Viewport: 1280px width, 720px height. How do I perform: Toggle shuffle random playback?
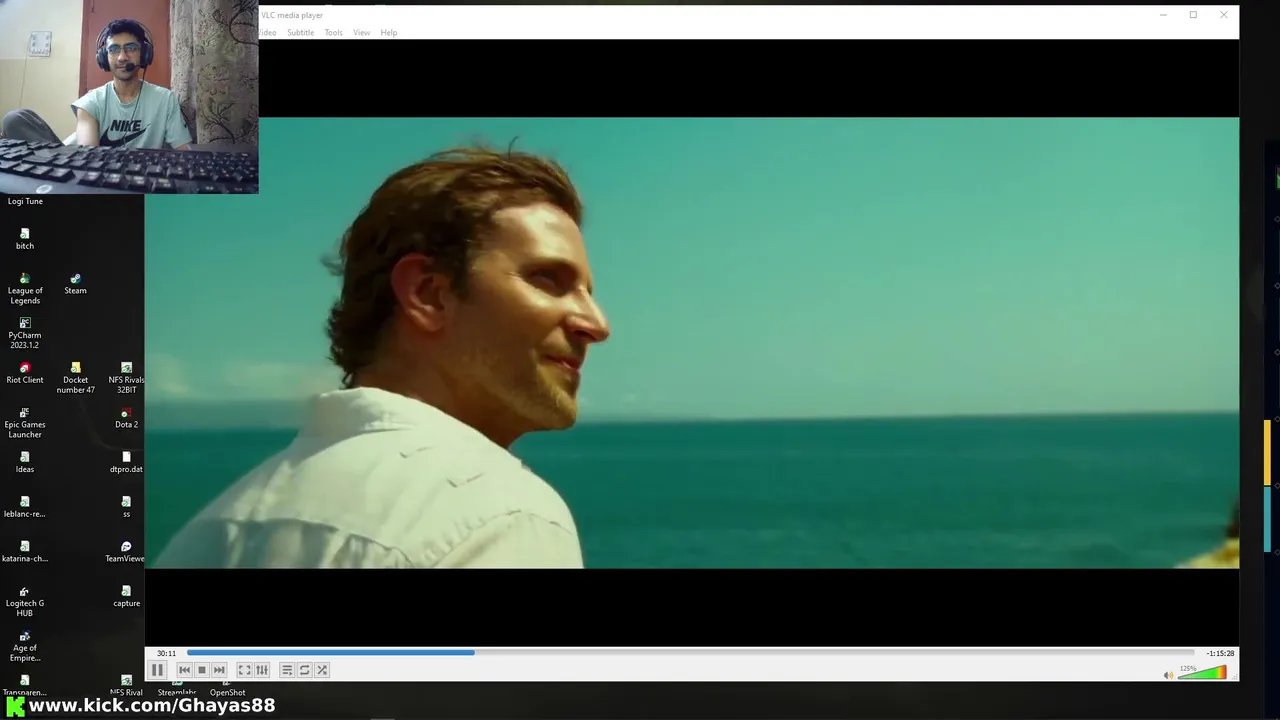(x=322, y=670)
